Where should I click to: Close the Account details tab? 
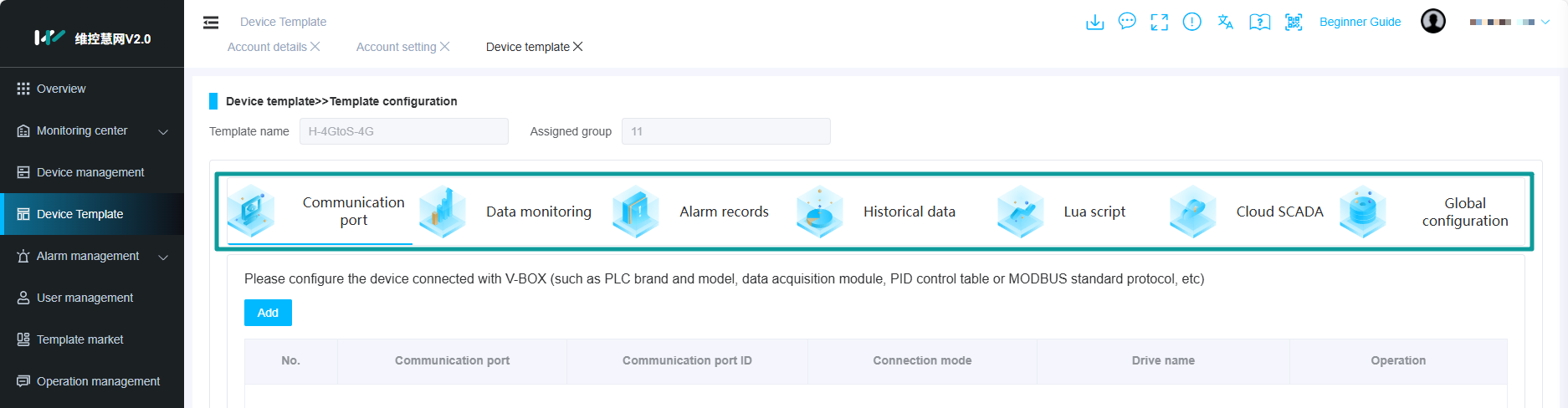point(315,47)
